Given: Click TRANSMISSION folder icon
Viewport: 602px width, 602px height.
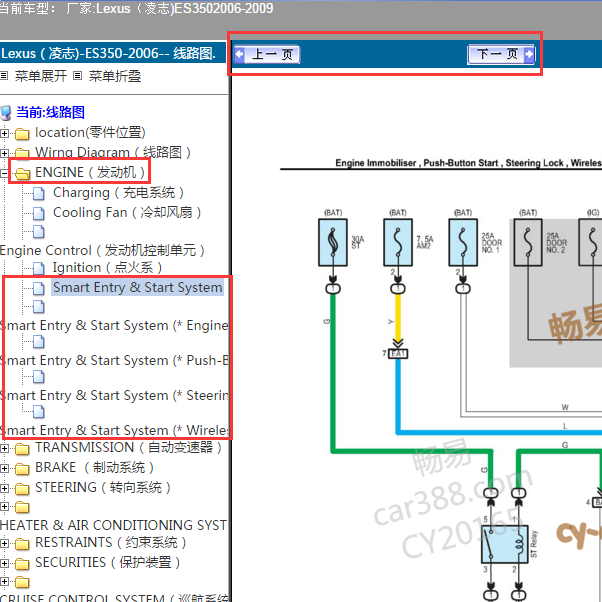Looking at the screenshot, I should point(22,449).
